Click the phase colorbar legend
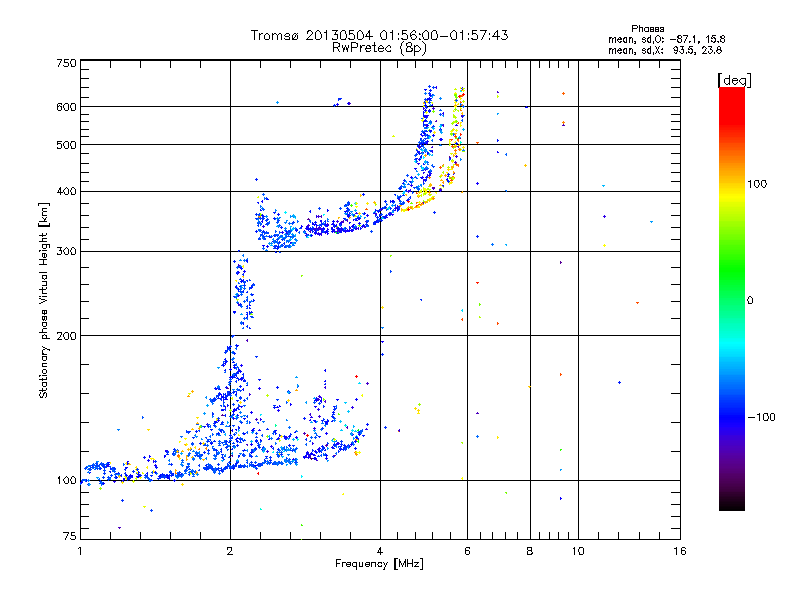Viewport: 800px width, 600px height. point(732,298)
